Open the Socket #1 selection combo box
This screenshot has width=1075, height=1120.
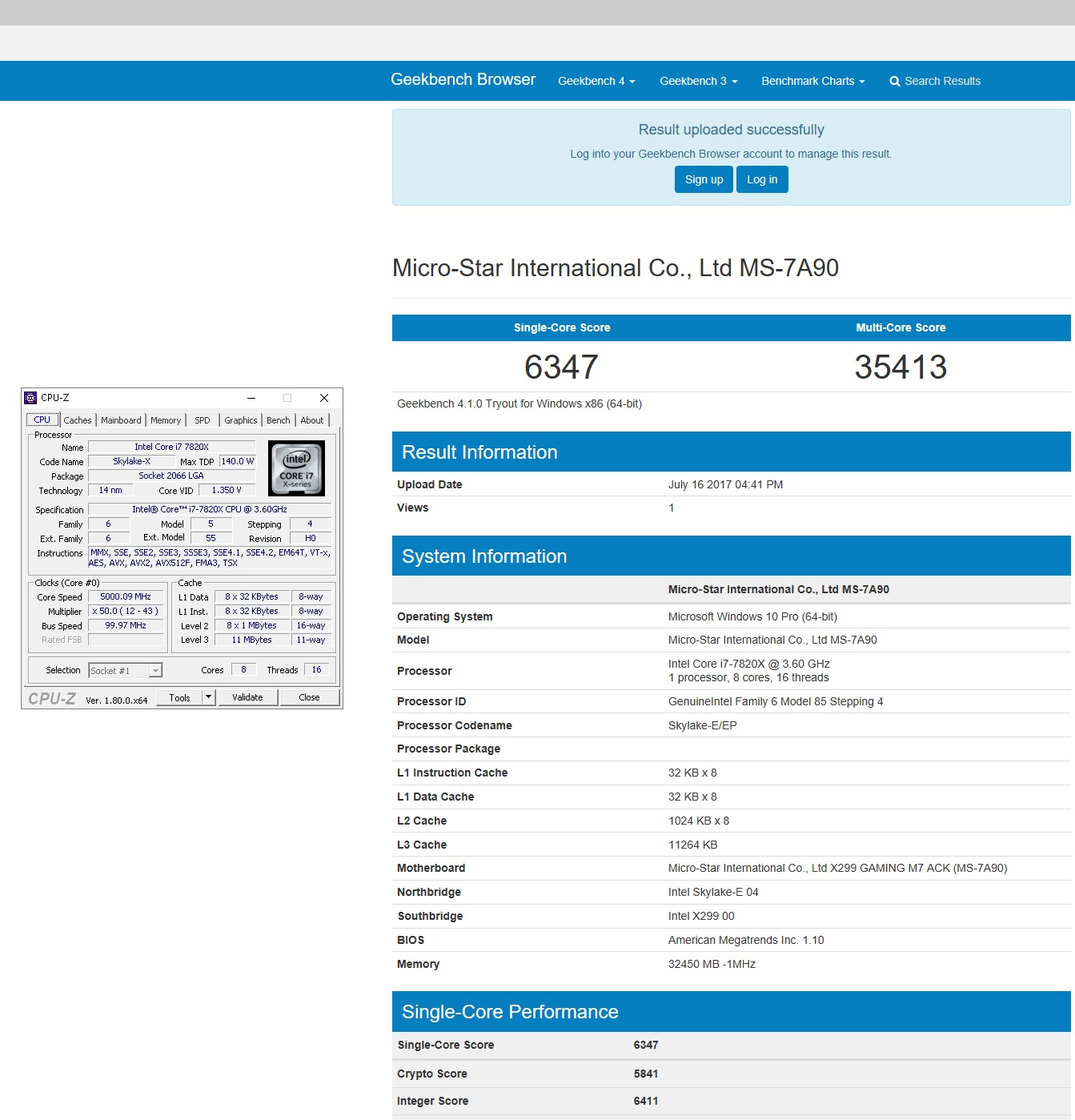[126, 671]
